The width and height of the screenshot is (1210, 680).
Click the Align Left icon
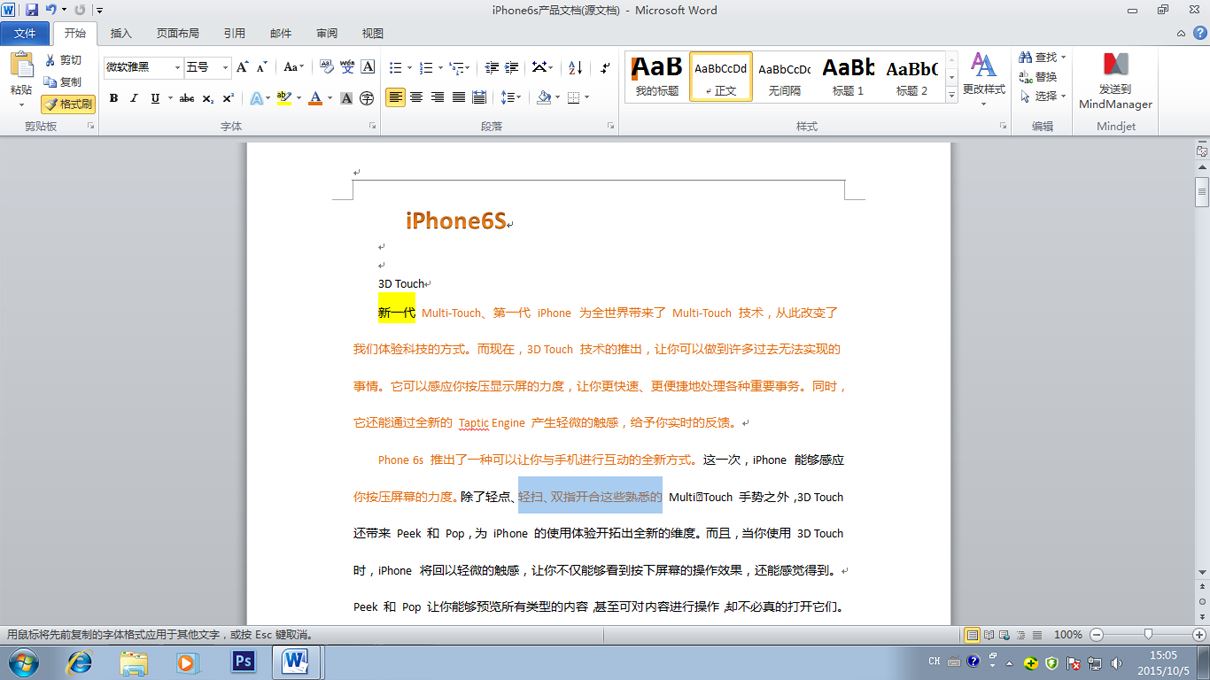396,98
